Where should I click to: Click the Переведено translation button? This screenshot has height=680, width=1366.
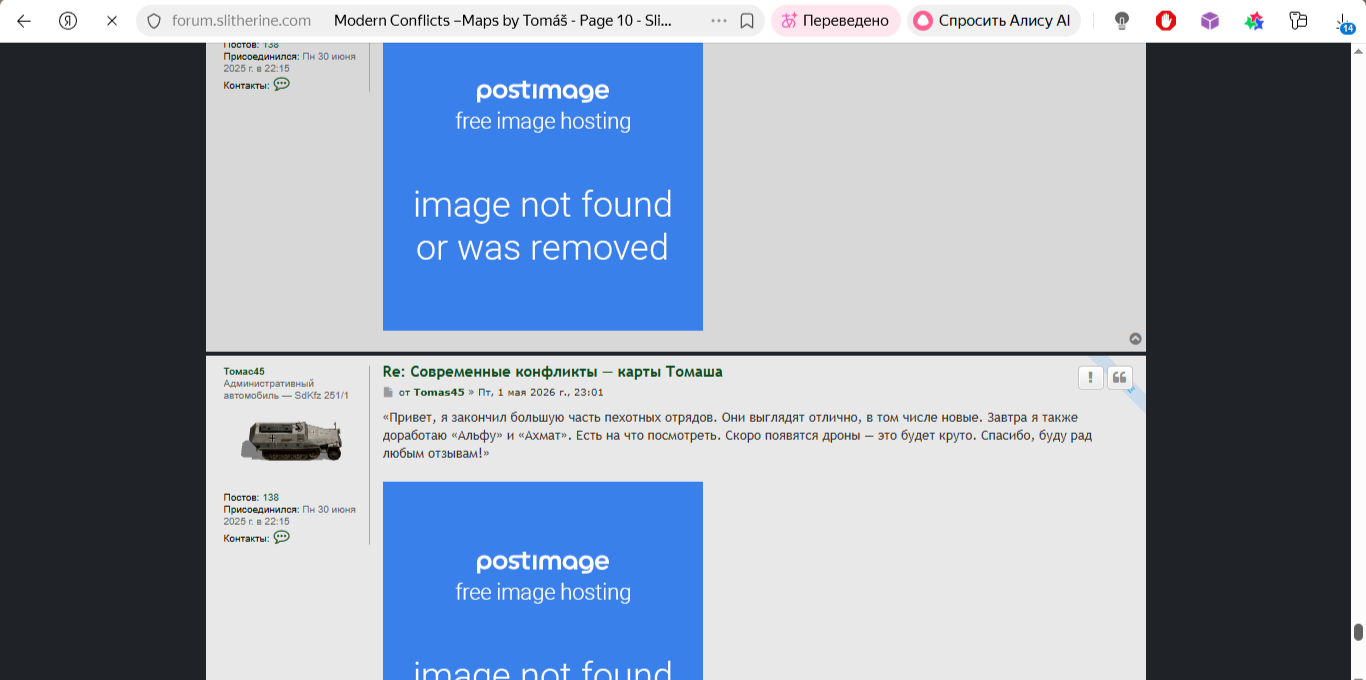(x=836, y=20)
